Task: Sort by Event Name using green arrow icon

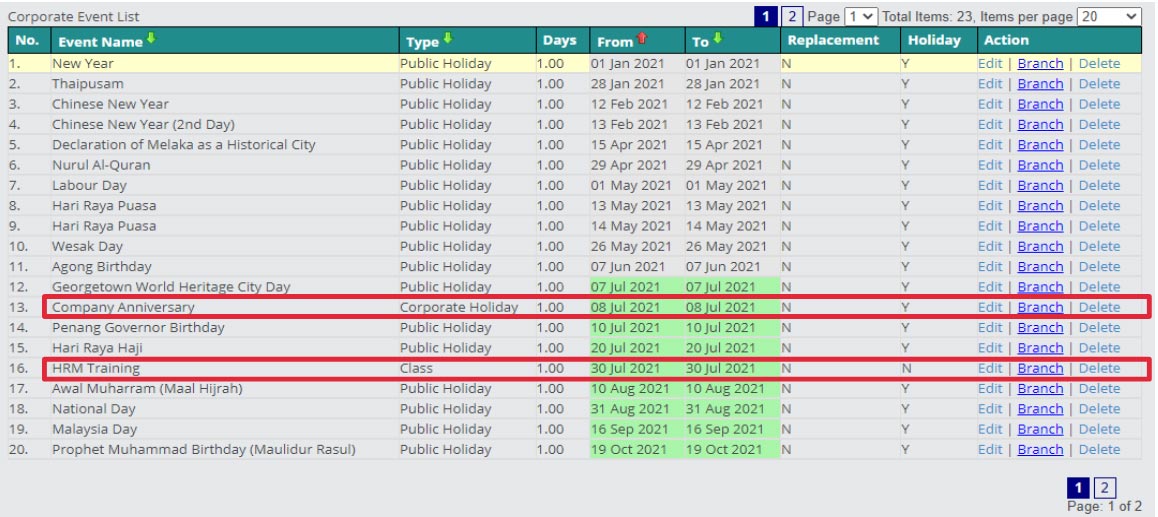Action: (x=151, y=38)
